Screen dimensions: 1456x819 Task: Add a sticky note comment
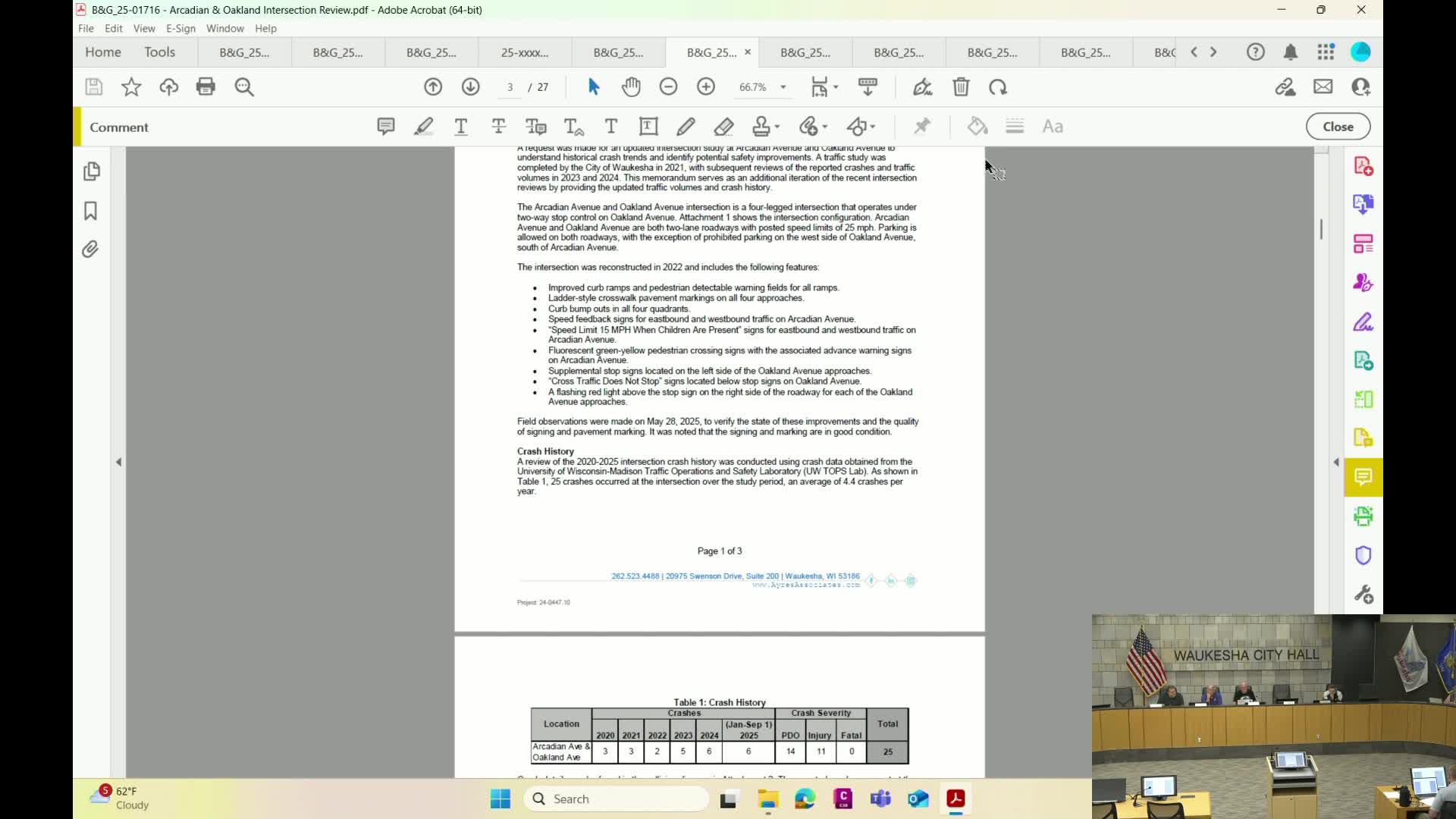pos(385,127)
